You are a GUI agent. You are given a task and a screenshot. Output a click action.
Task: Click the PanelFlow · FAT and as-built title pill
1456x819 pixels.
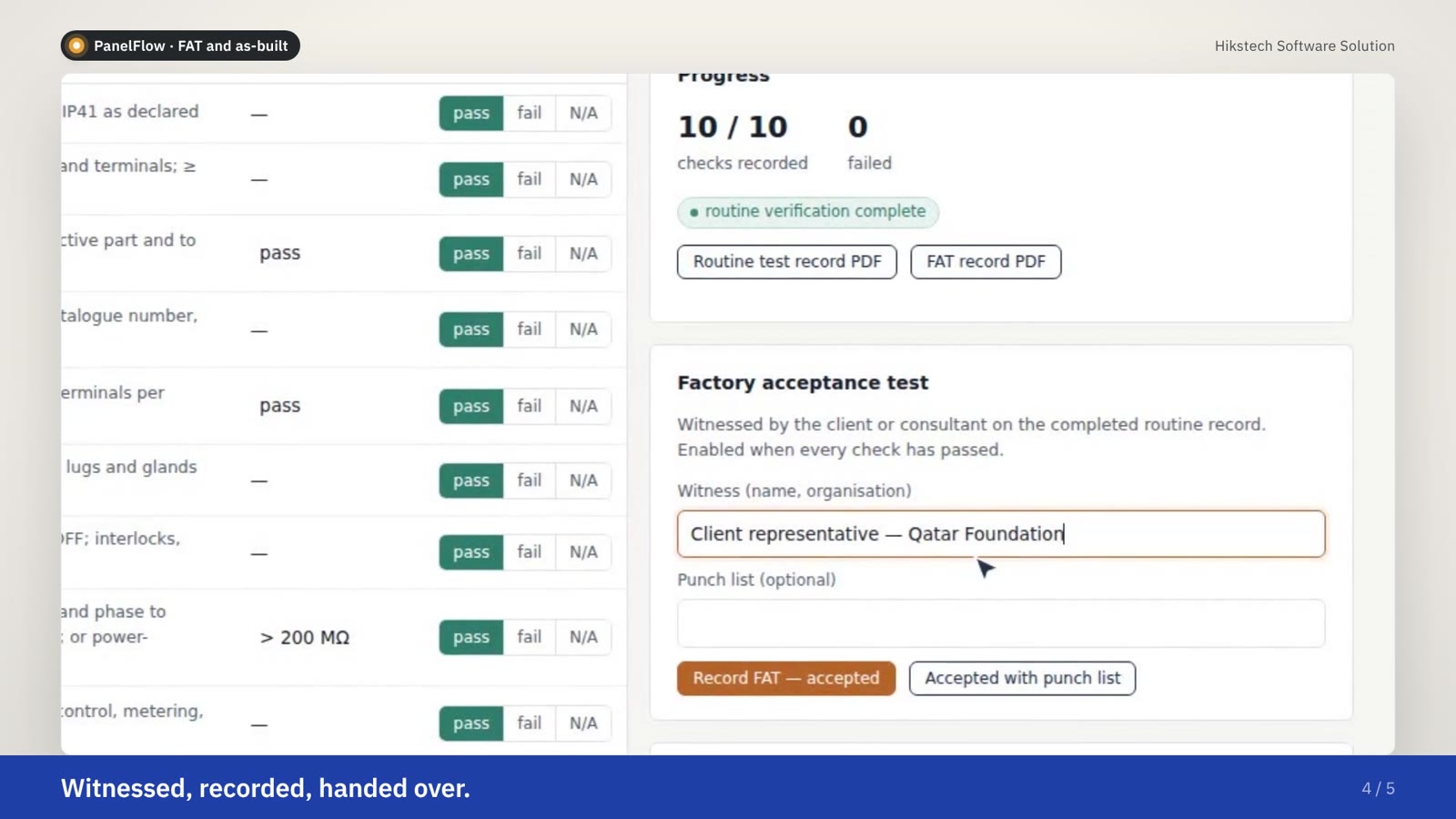click(180, 45)
